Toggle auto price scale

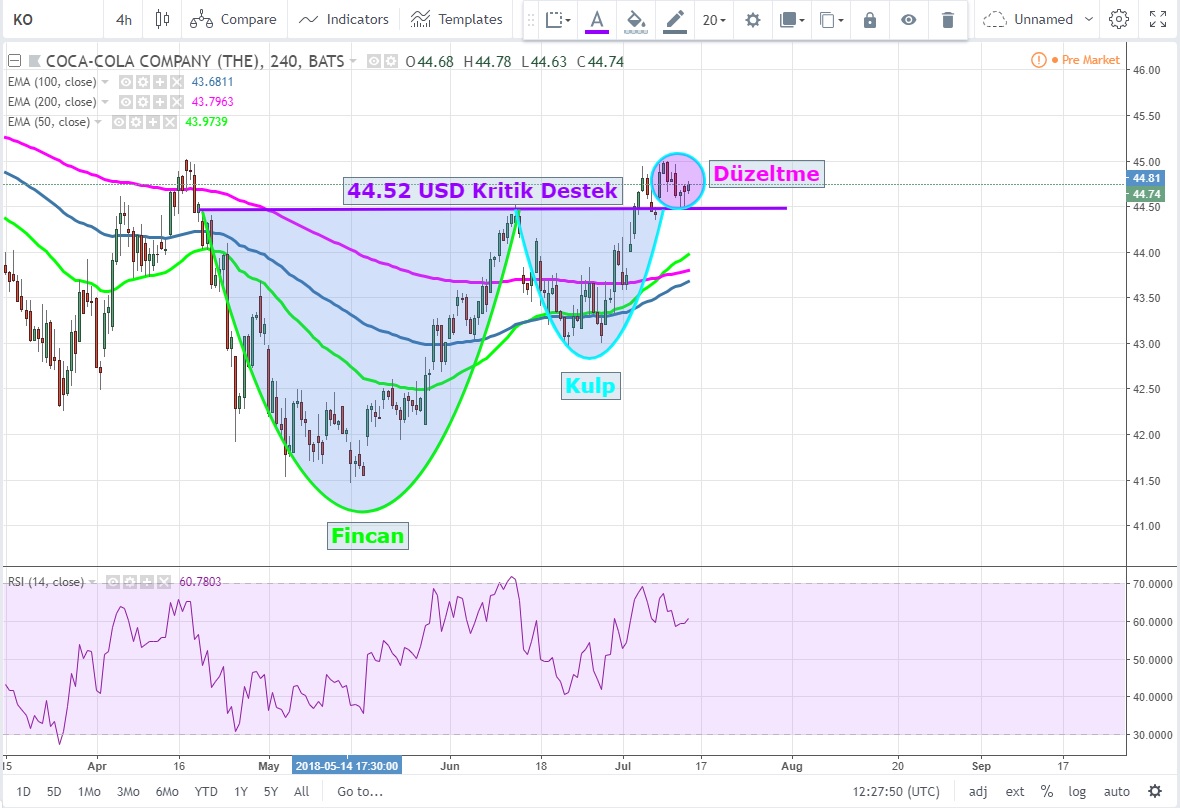(1117, 791)
